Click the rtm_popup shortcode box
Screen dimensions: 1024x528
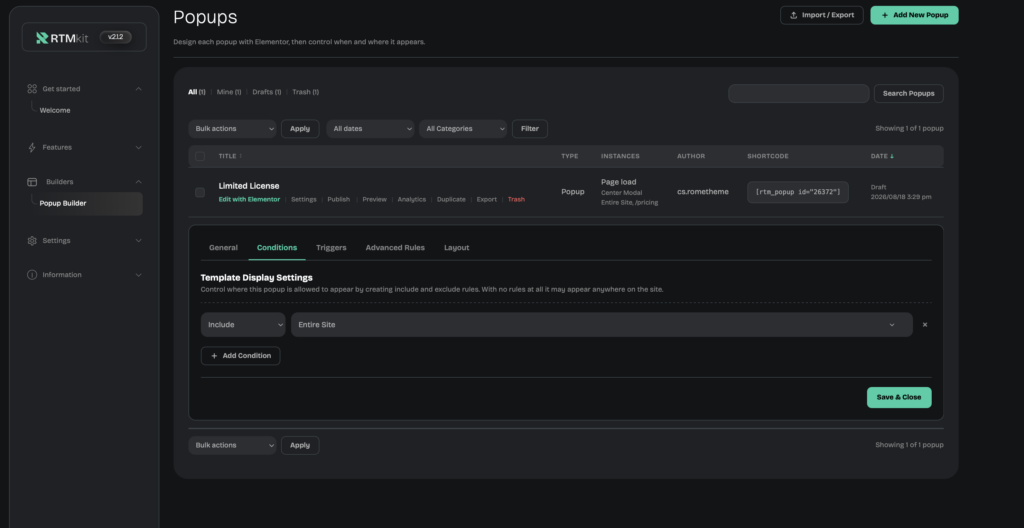(798, 192)
